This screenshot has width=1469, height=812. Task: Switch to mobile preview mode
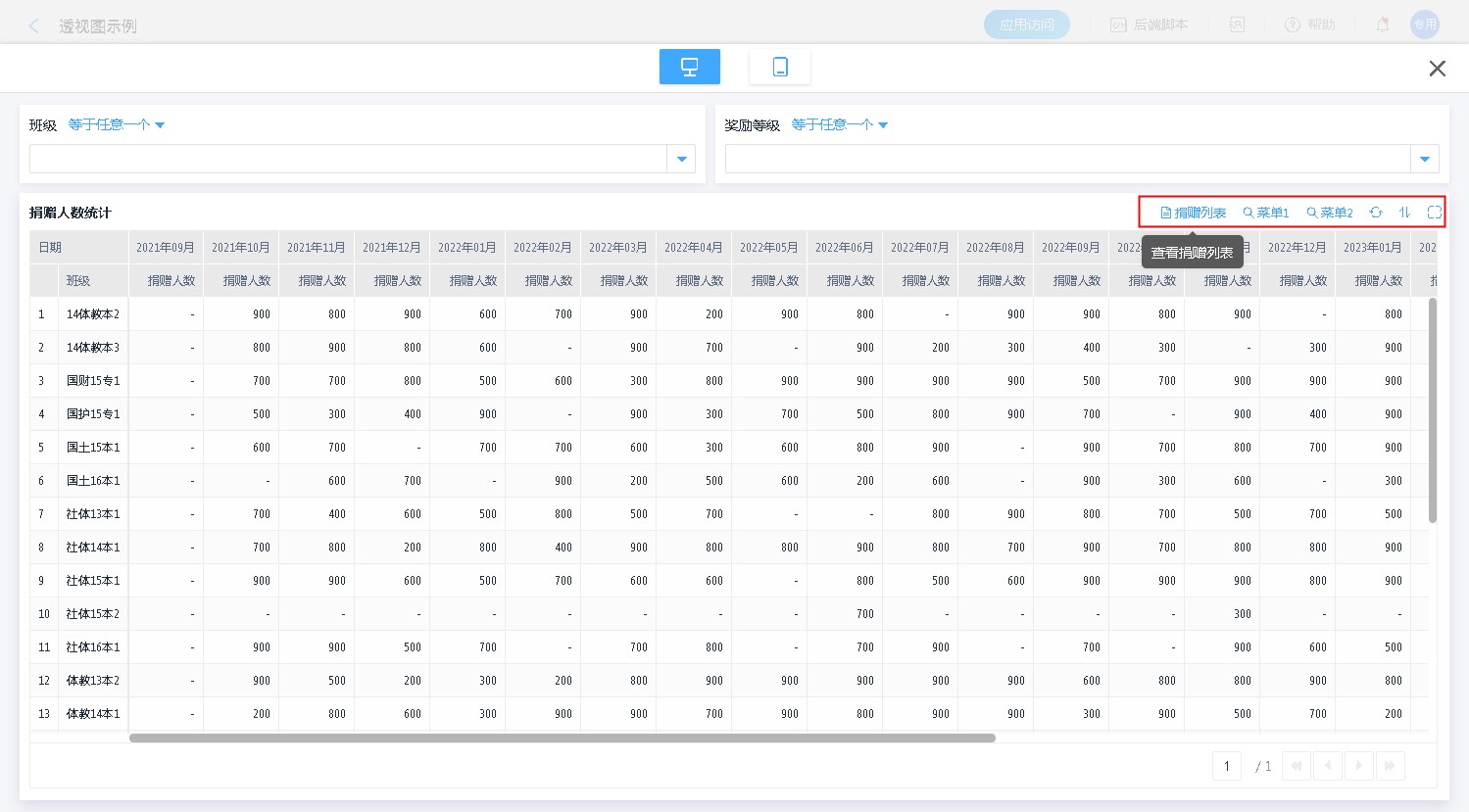click(779, 67)
